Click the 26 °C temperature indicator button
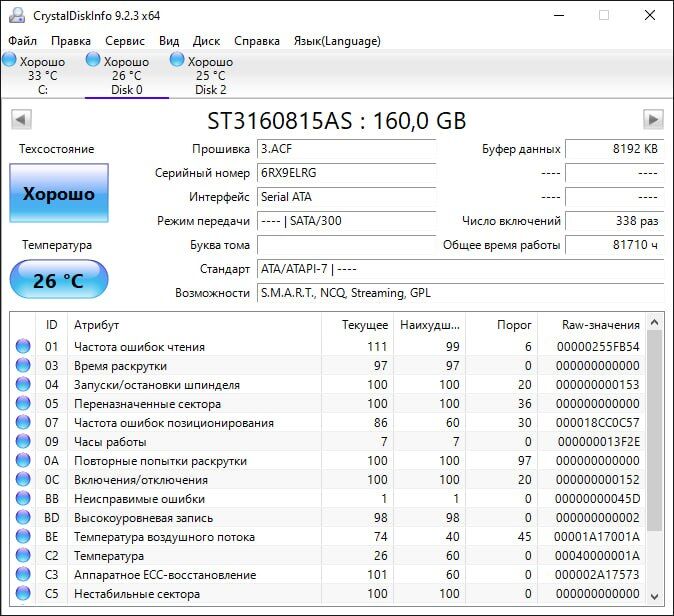Screen dimensions: 674x616 coord(59,280)
